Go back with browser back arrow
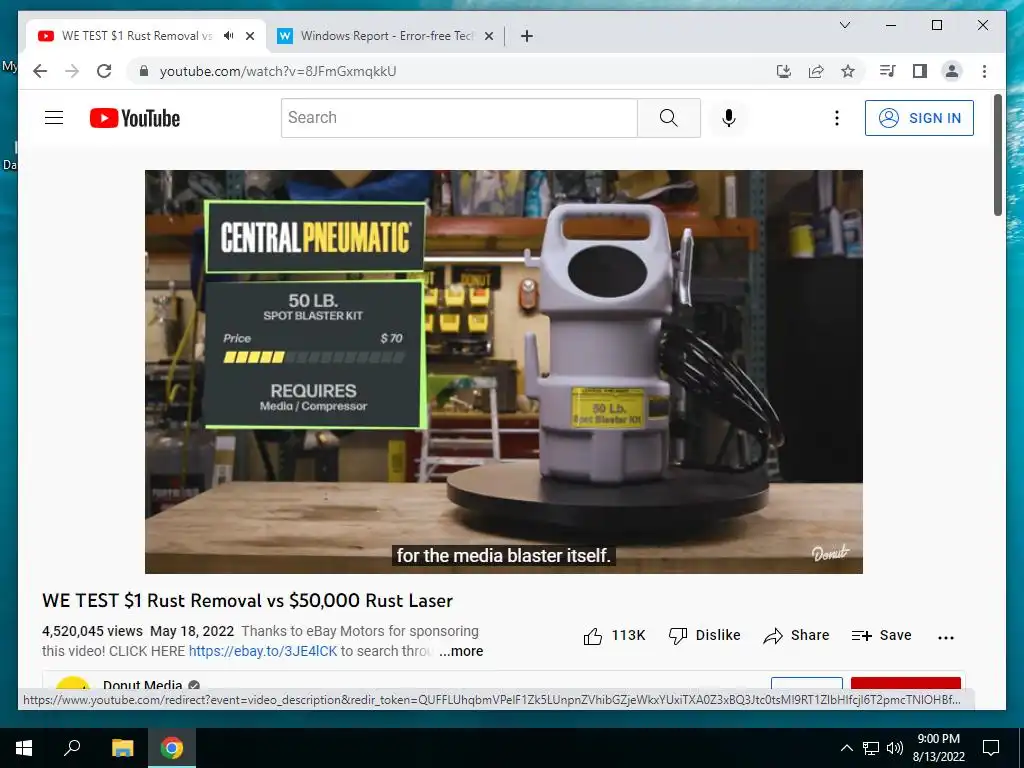Viewport: 1024px width, 768px height. point(40,71)
